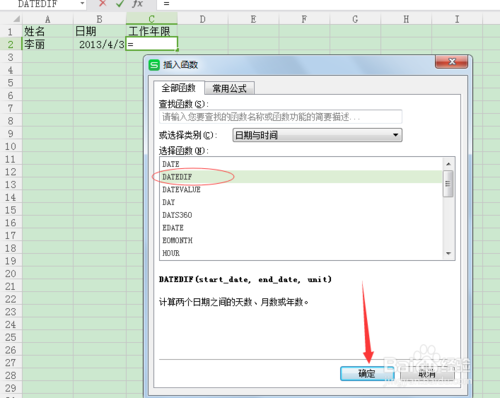This screenshot has width=500, height=398.
Task: Select row 5 header
Action: tap(11, 83)
